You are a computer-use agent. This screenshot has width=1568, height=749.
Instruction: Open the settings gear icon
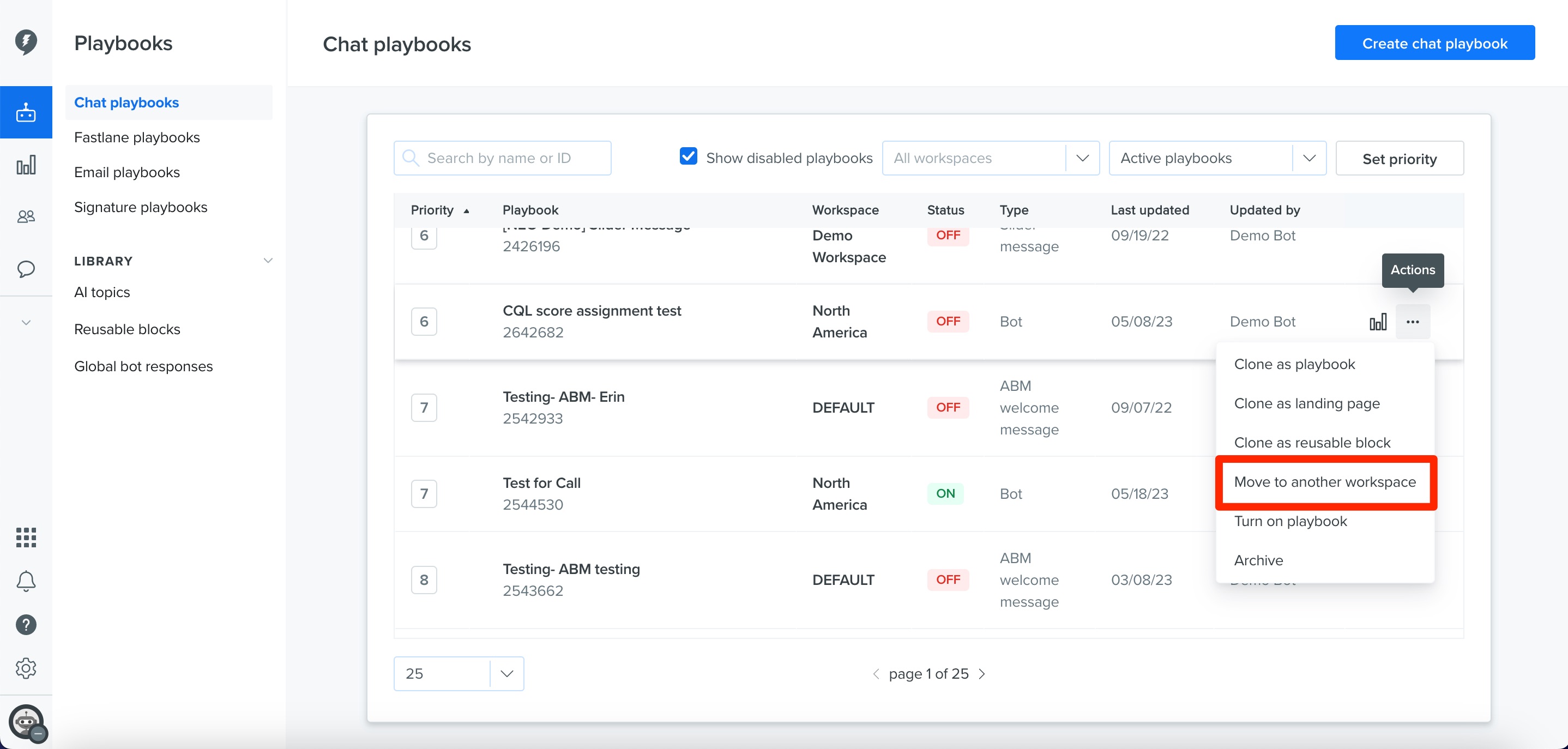pos(26,668)
